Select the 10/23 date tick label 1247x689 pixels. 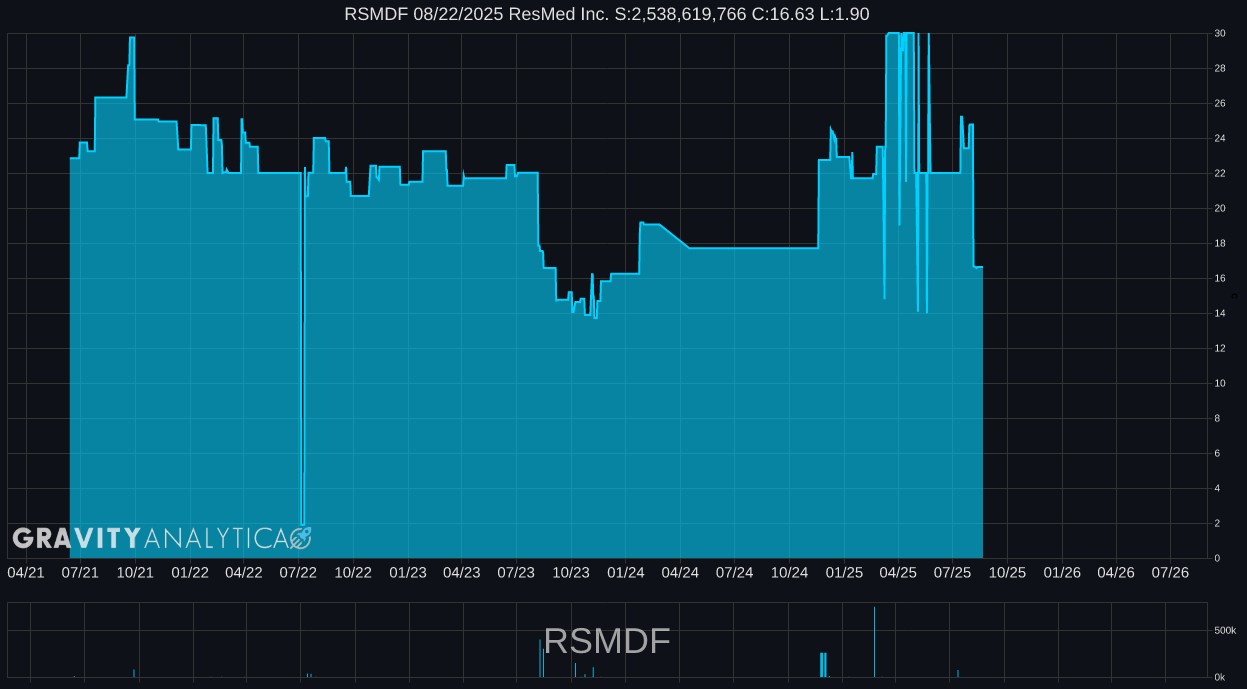coord(571,572)
